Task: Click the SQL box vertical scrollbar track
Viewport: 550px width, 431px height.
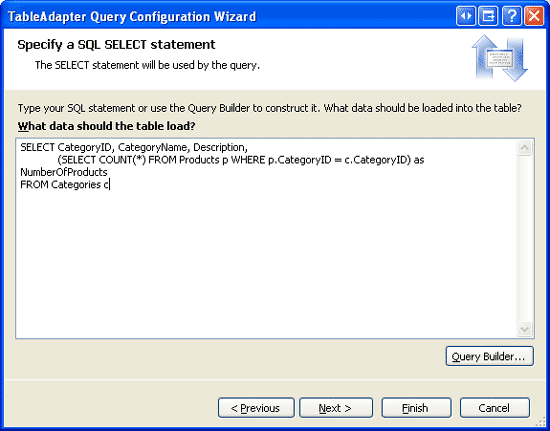Action: (x=525, y=238)
